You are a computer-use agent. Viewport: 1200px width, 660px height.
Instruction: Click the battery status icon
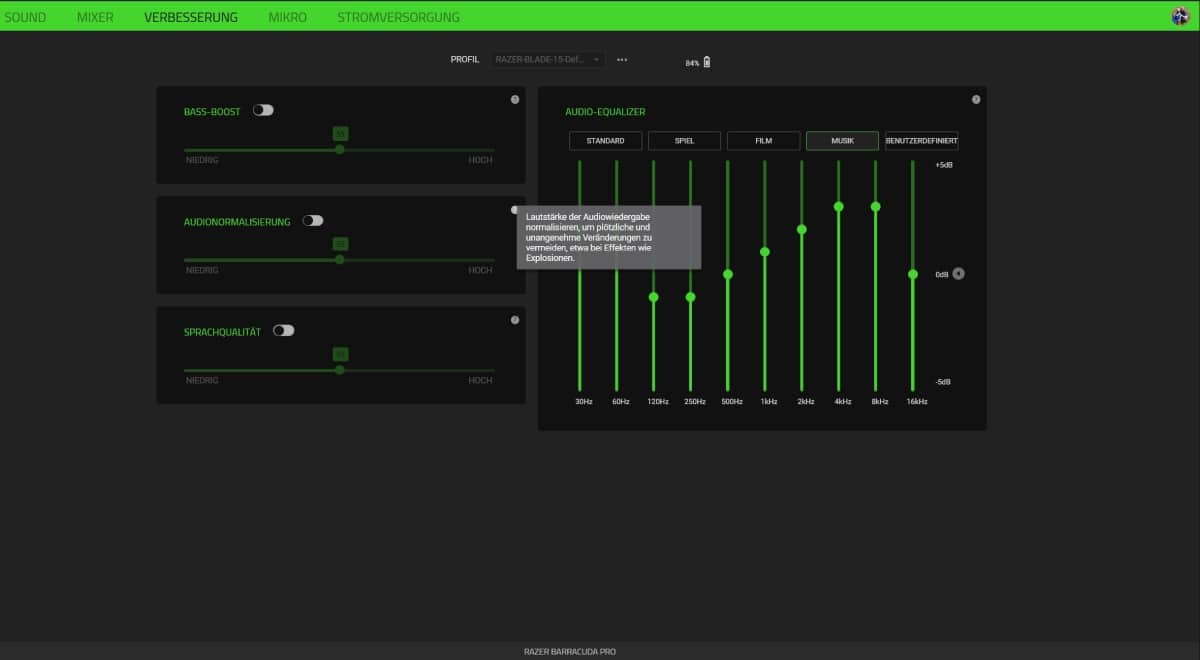(707, 62)
